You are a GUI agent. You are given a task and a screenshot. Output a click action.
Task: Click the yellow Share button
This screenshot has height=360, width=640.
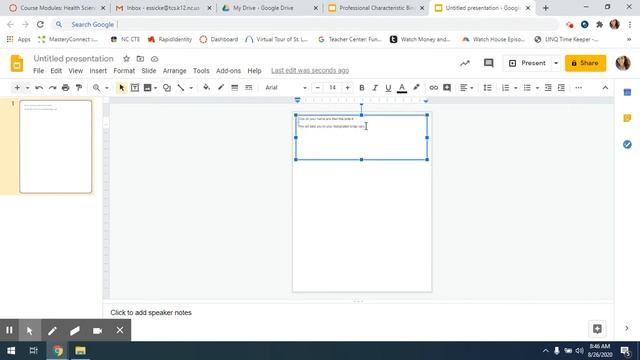point(585,63)
